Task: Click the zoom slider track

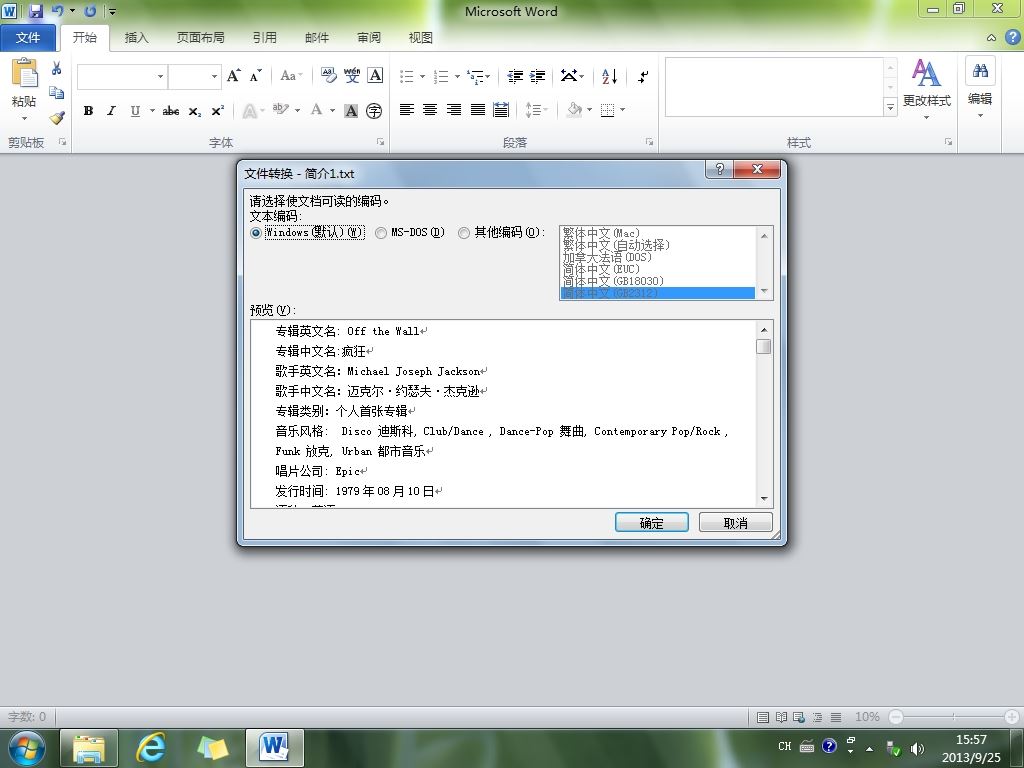Action: [x=953, y=717]
